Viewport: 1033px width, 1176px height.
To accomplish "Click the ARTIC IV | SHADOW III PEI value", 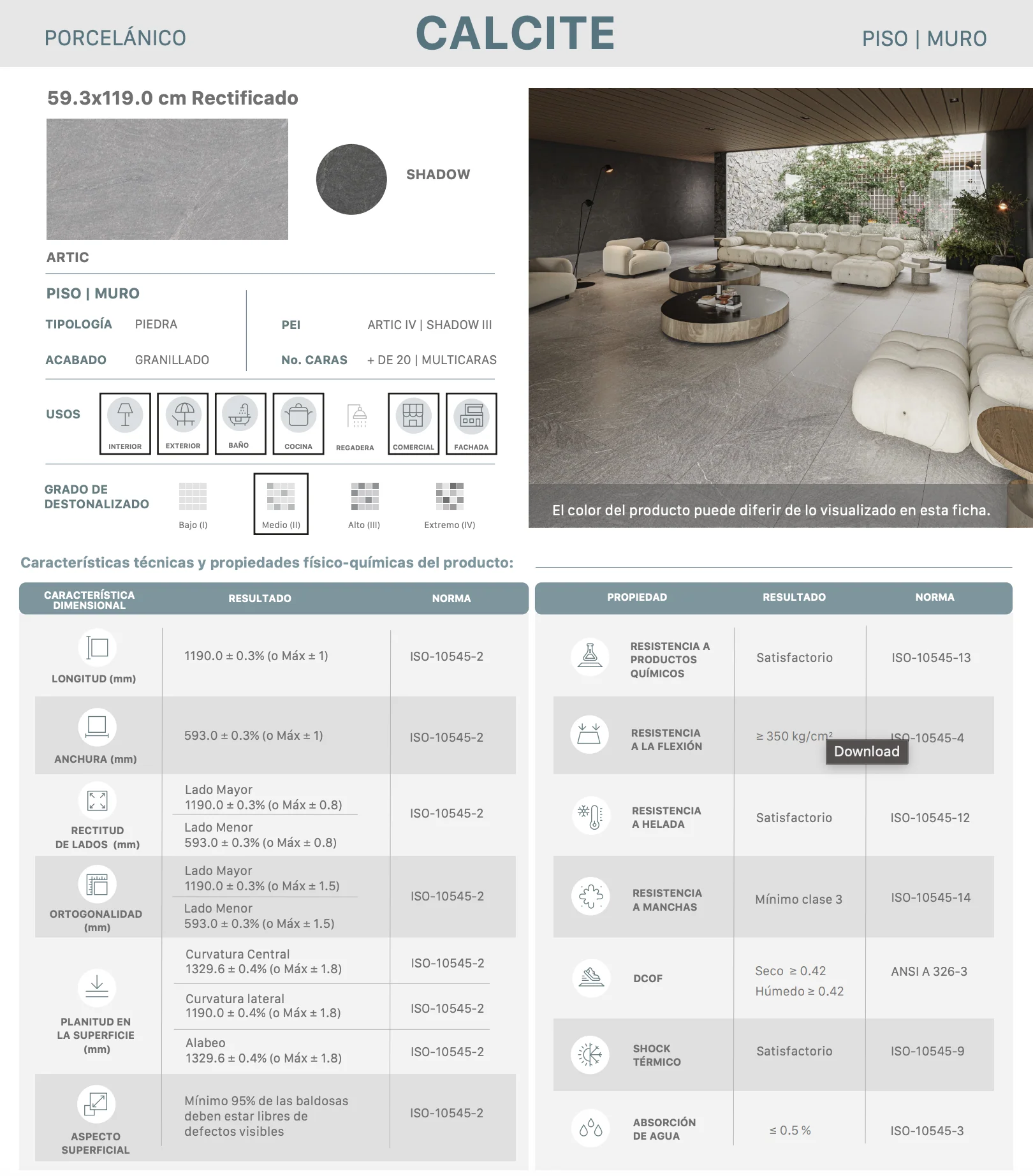I will point(430,325).
